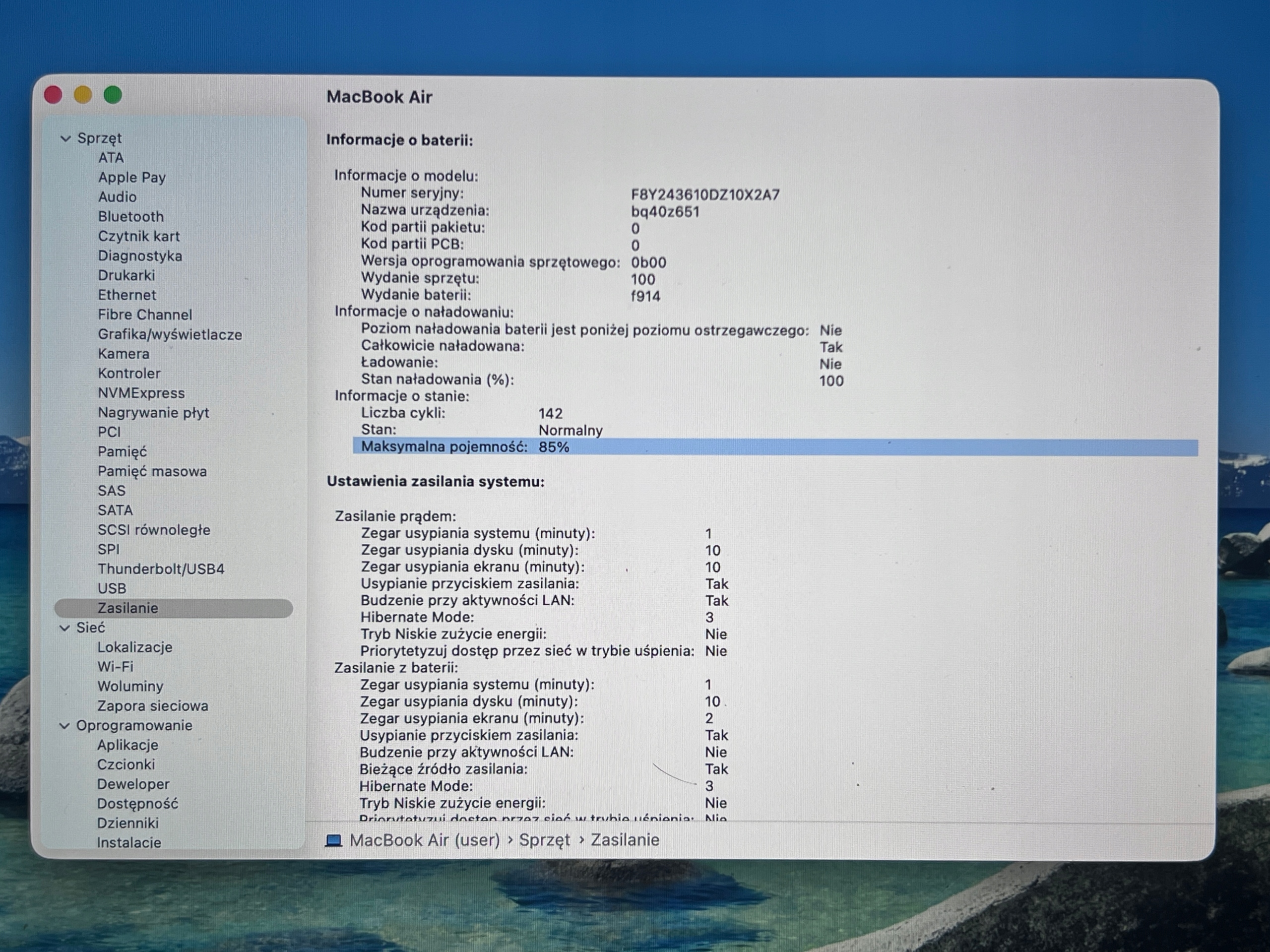Image resolution: width=1270 pixels, height=952 pixels.
Task: Minimize the window with the yellow button
Action: (83, 95)
